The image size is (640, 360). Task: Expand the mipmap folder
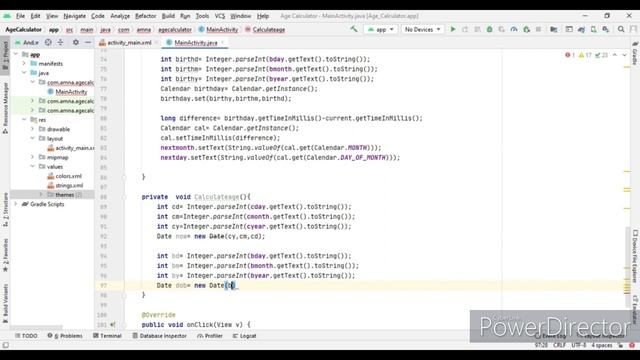tap(33, 157)
